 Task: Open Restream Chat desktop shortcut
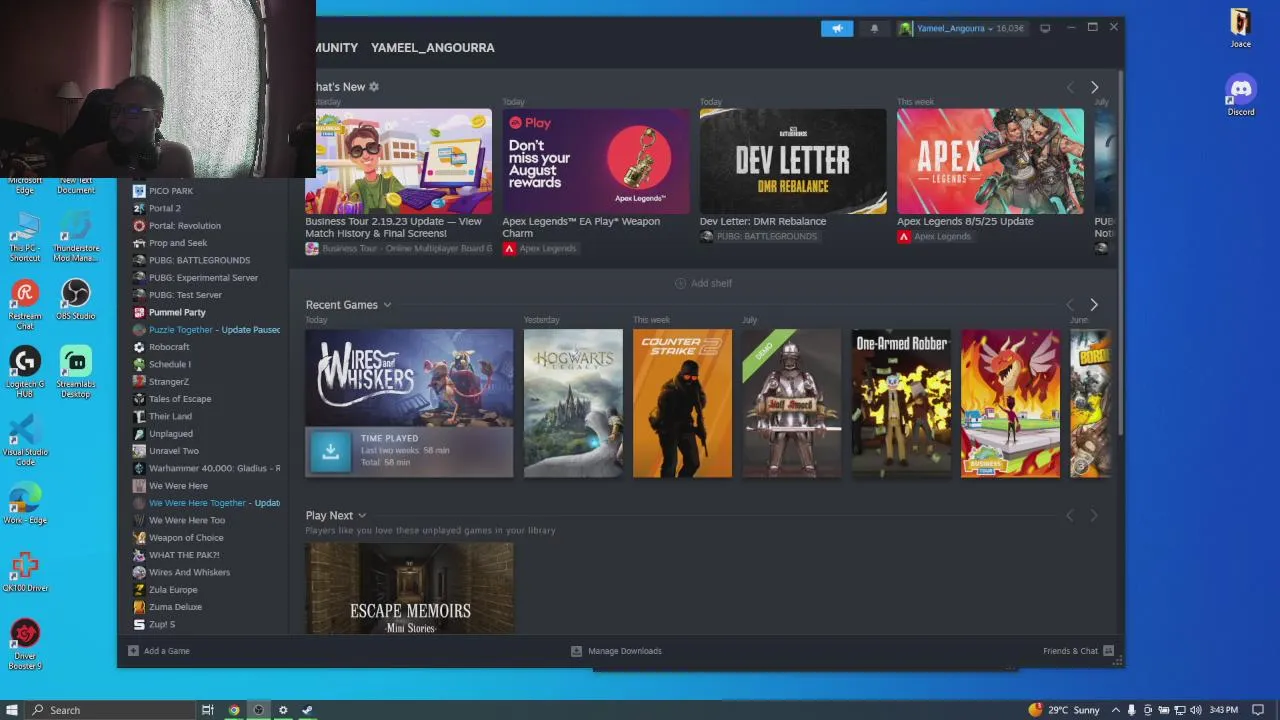(x=25, y=304)
